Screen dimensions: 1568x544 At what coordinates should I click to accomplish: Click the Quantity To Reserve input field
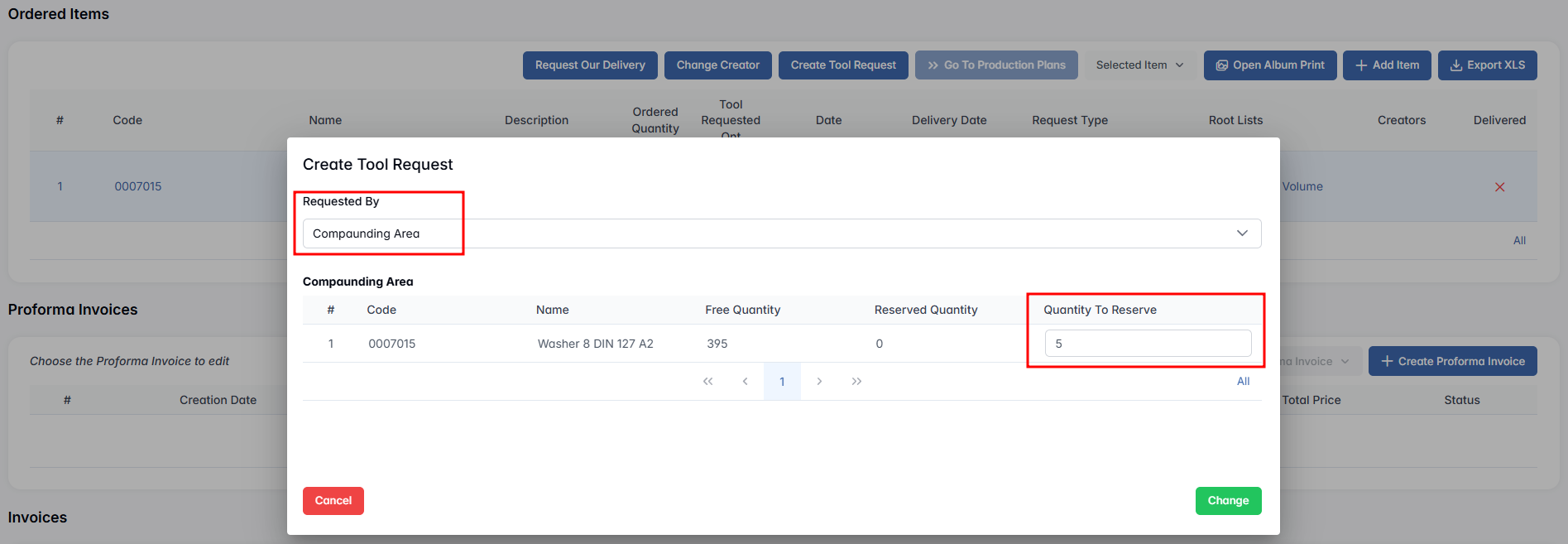pyautogui.click(x=1147, y=344)
